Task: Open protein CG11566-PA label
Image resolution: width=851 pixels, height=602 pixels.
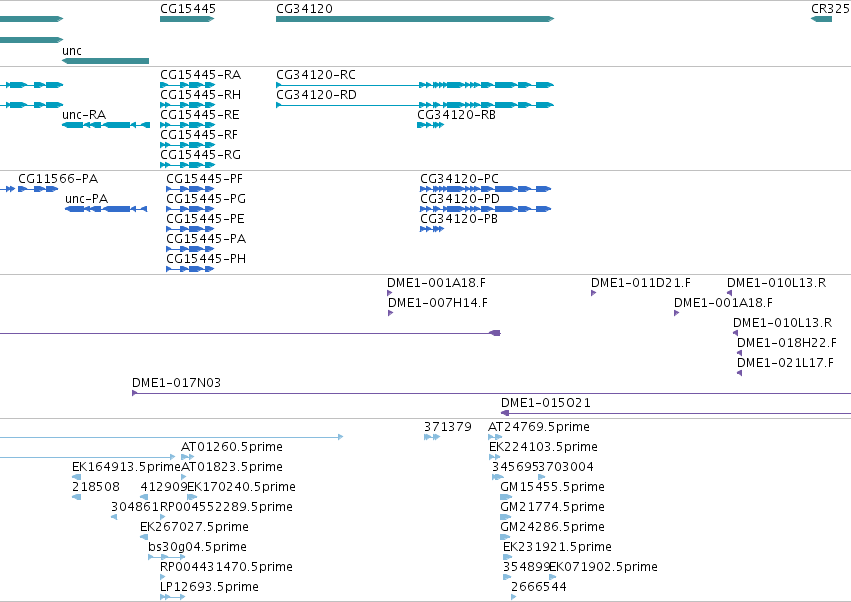Action: pos(58,179)
